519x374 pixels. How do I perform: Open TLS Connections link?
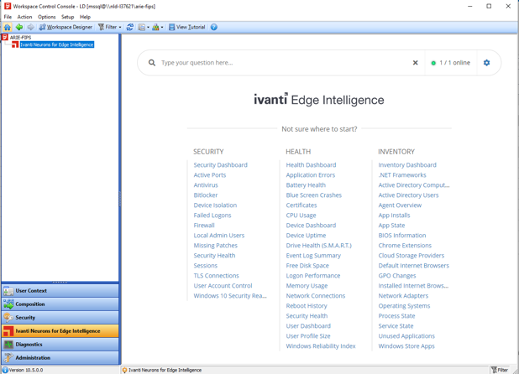(x=216, y=276)
